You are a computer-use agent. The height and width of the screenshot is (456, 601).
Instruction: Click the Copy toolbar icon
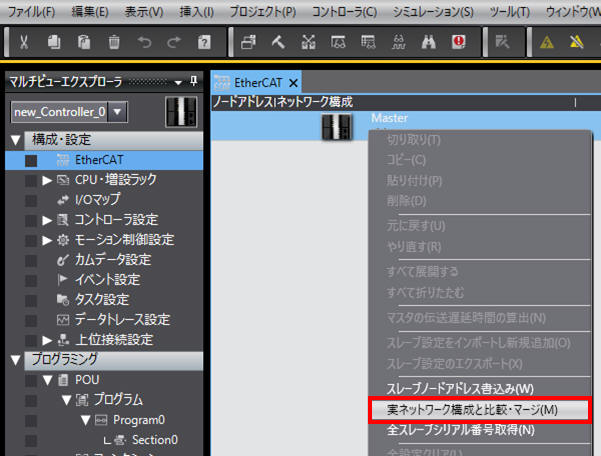[54, 42]
